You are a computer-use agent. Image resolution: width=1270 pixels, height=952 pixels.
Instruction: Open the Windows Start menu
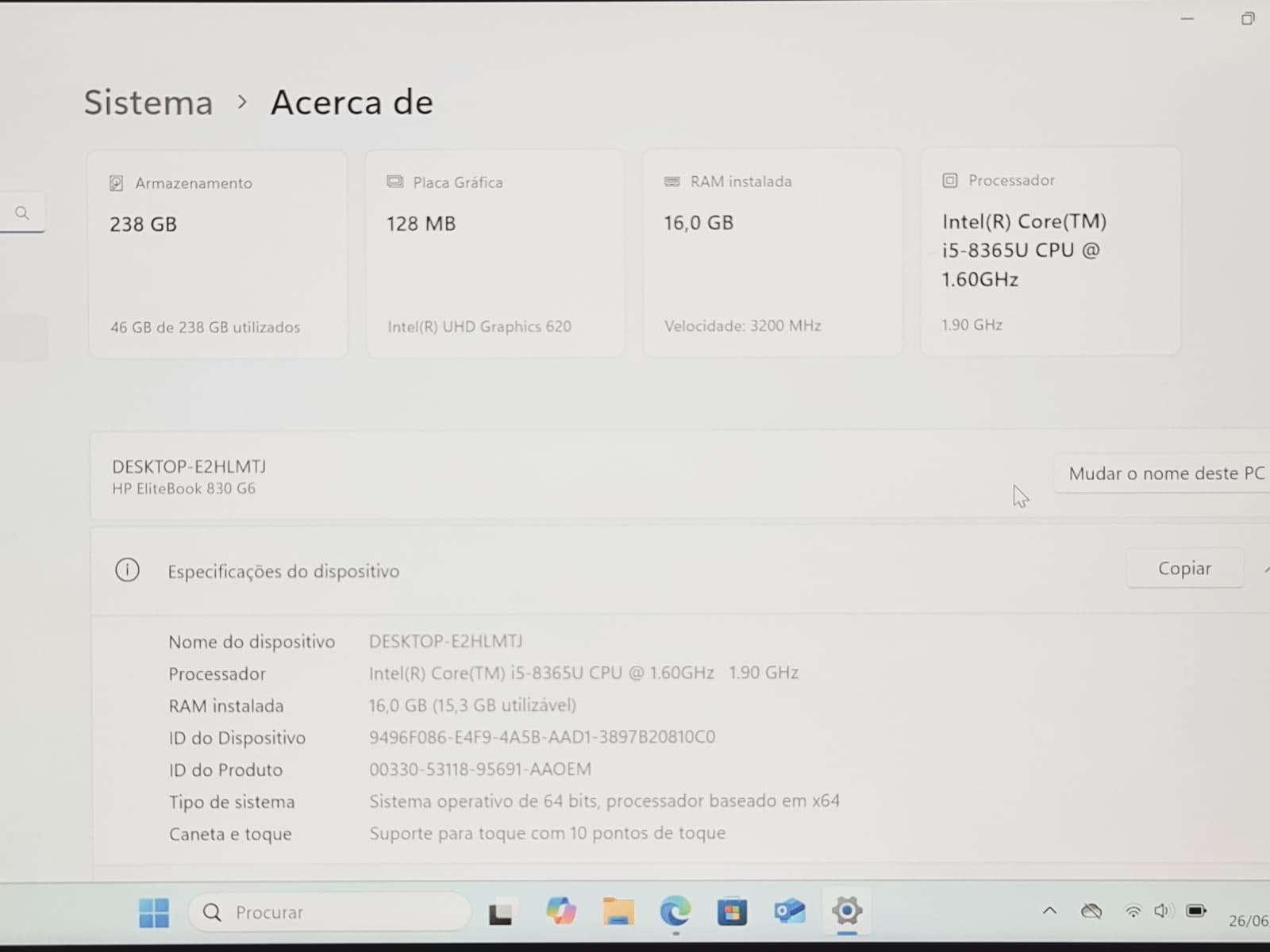(153, 912)
